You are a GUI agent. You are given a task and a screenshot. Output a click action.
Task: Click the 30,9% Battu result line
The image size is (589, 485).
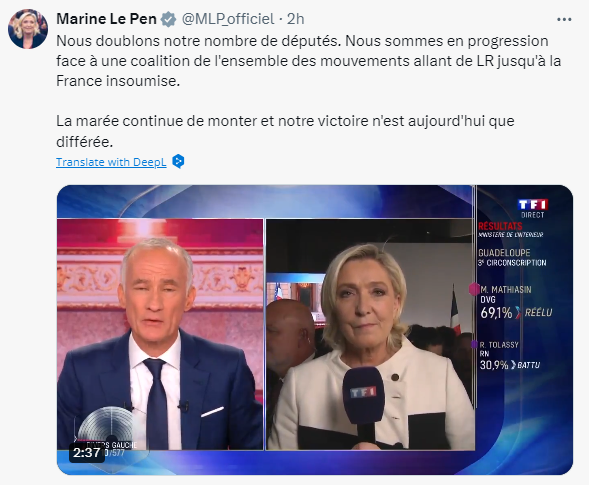click(510, 365)
